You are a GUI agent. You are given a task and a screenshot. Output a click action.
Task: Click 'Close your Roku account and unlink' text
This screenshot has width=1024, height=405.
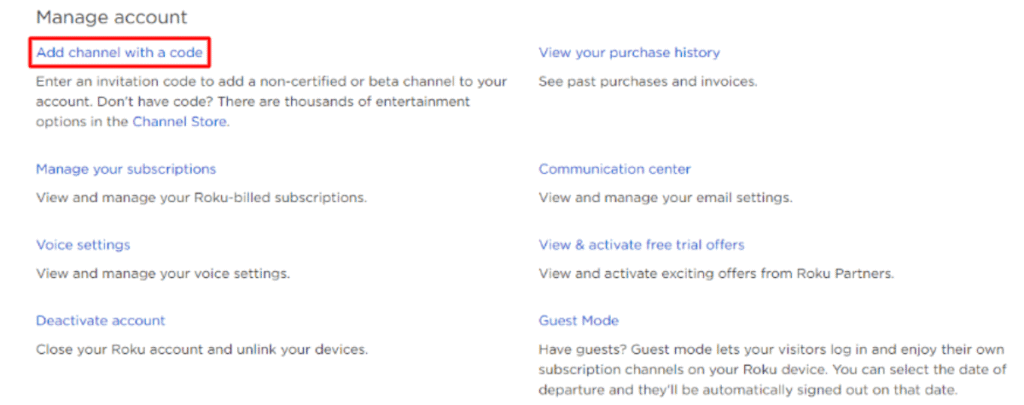point(202,349)
